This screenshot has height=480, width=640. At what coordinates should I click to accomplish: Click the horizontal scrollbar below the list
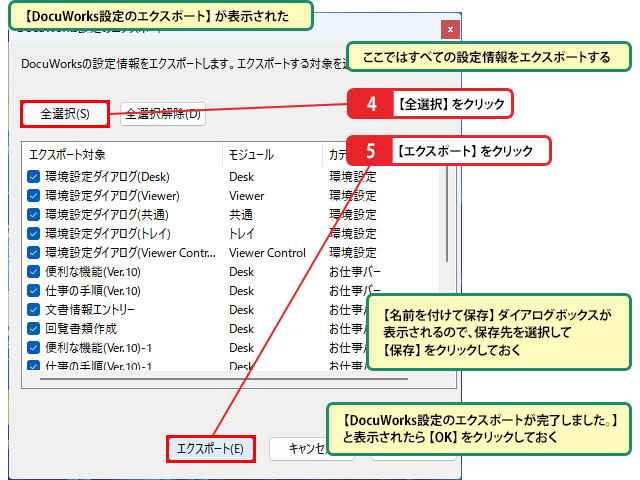point(224,379)
